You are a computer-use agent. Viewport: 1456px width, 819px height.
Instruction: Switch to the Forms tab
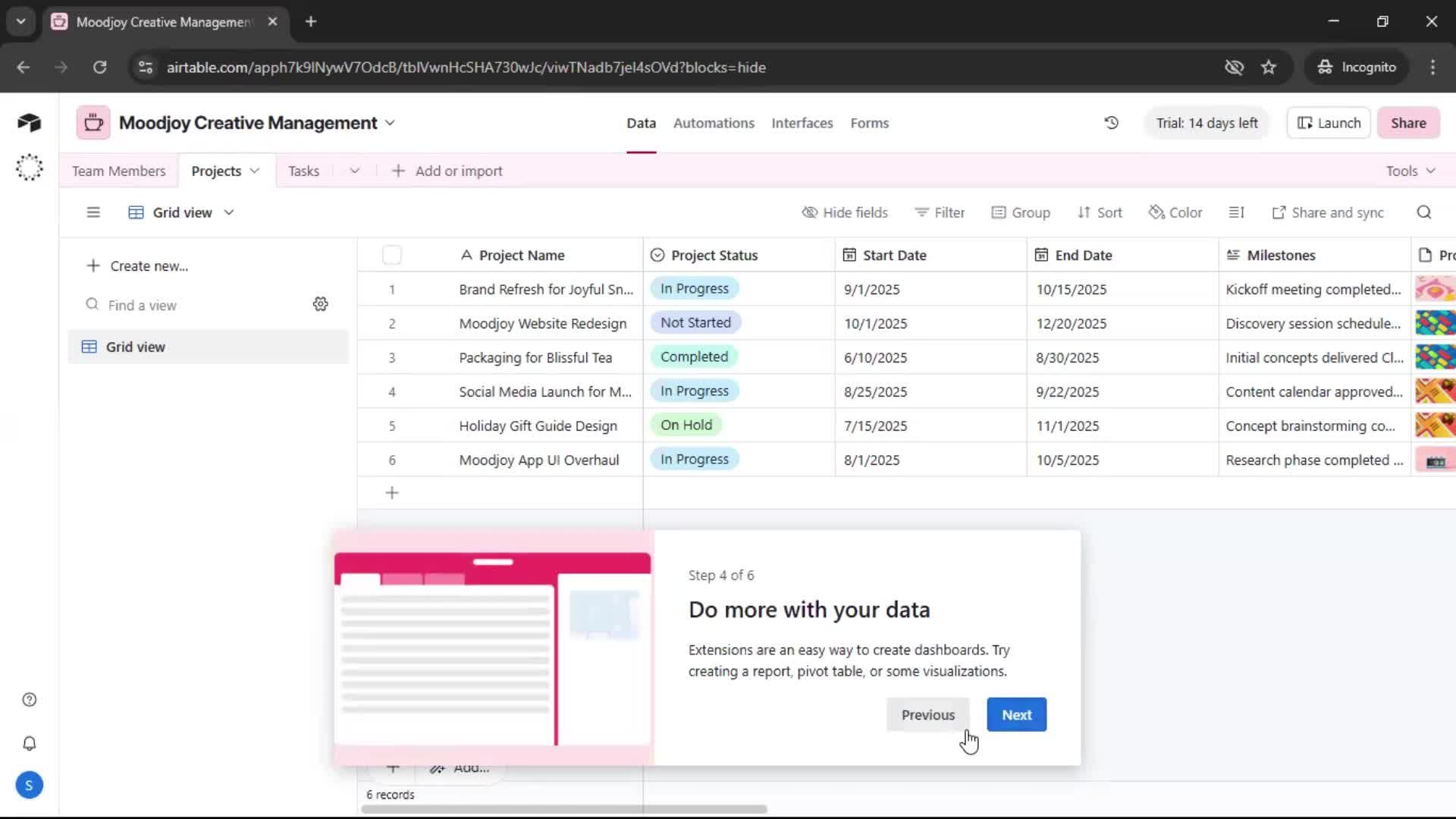[870, 123]
